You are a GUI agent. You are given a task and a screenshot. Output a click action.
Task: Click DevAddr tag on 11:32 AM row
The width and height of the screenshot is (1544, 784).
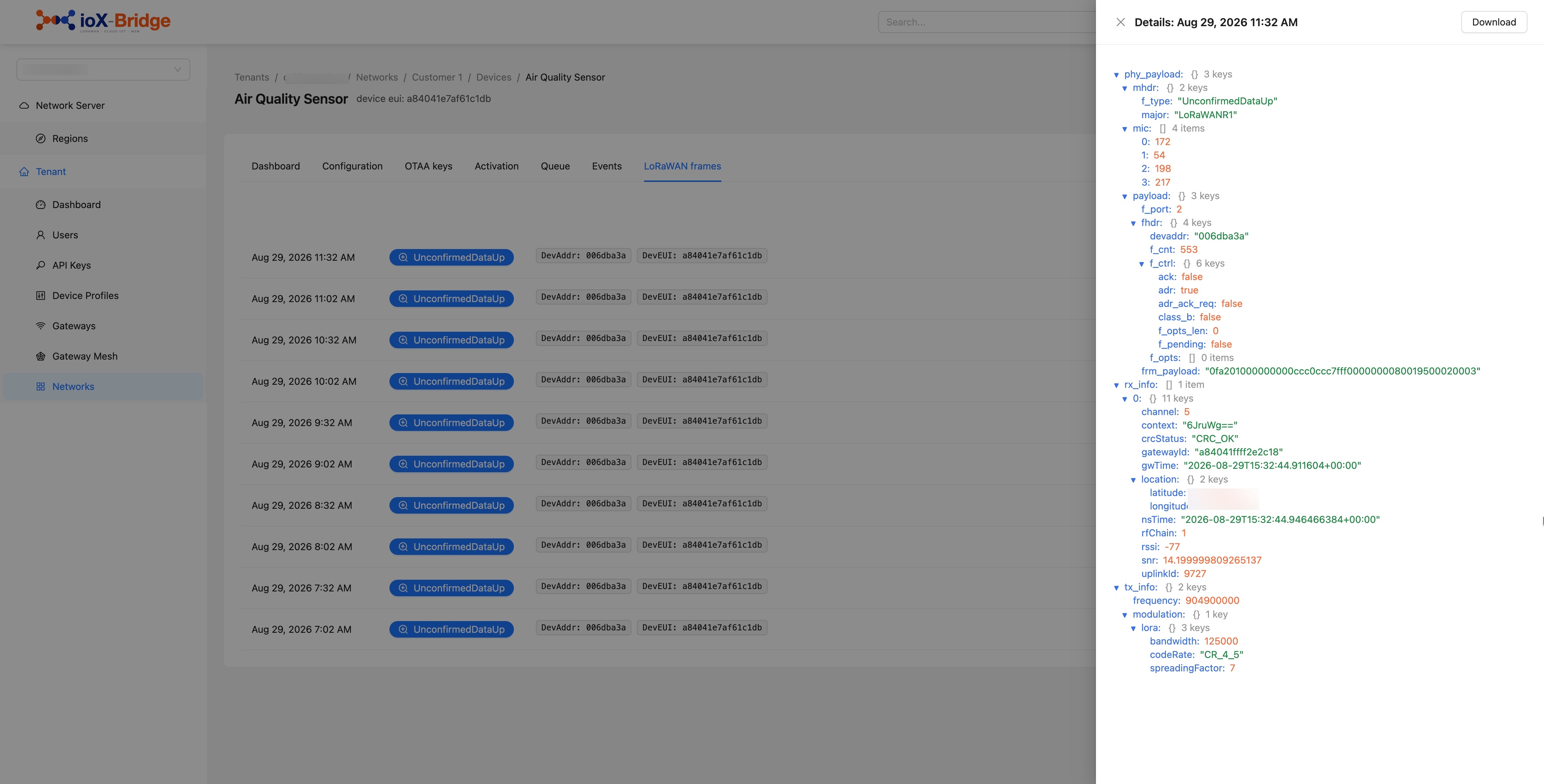click(583, 256)
